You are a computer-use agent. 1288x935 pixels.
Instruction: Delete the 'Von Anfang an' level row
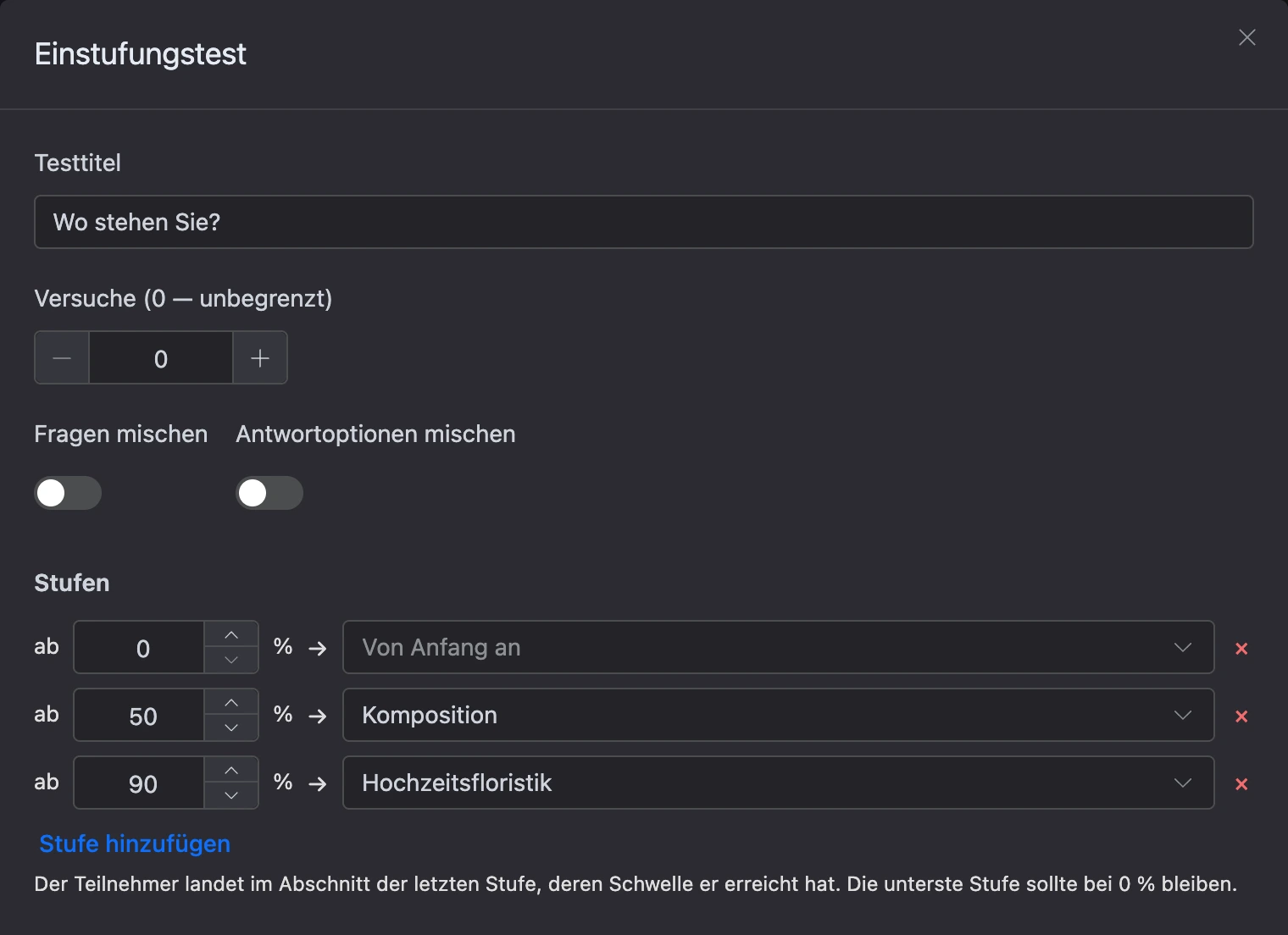coord(1241,649)
